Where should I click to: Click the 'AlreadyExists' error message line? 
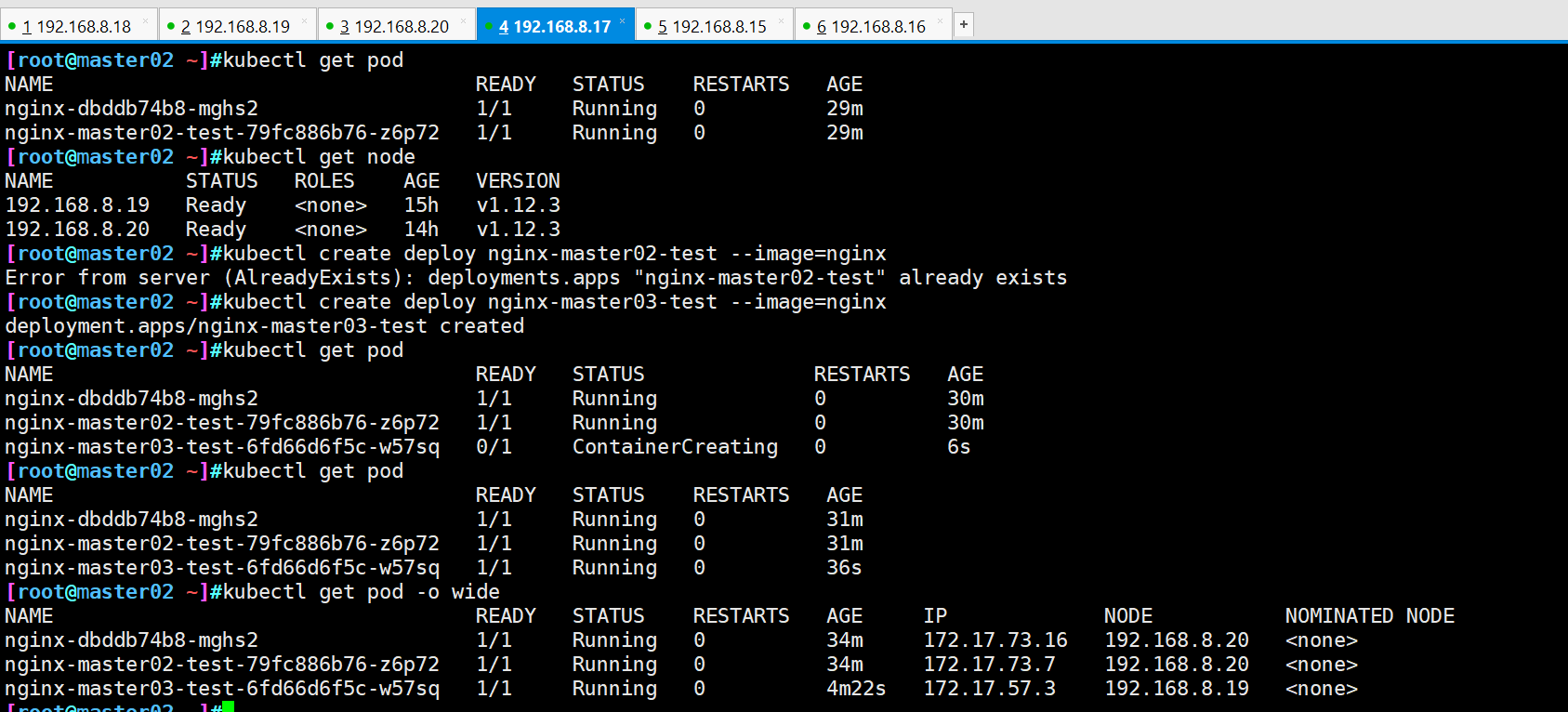click(536, 277)
